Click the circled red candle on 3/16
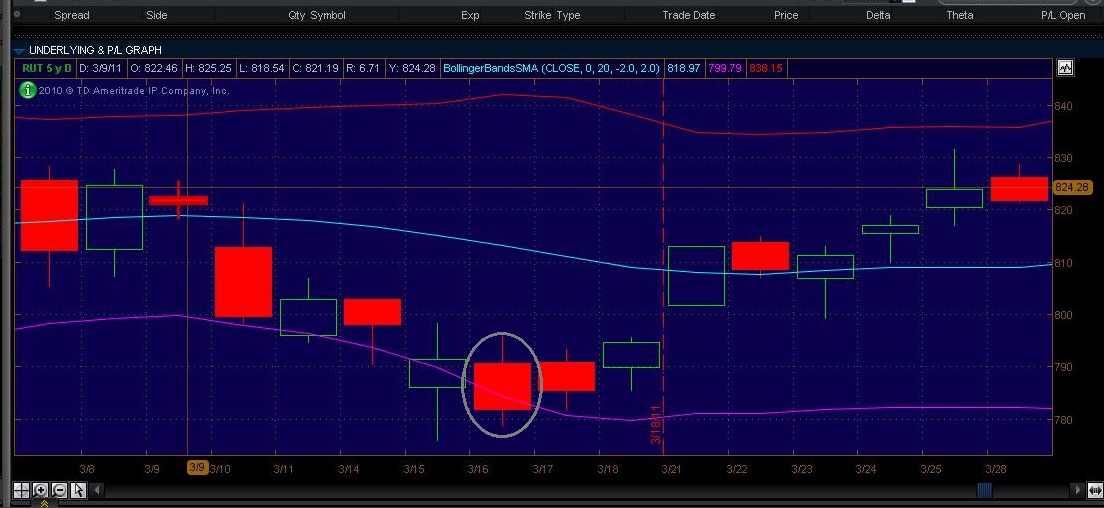The image size is (1104, 508). click(x=502, y=386)
